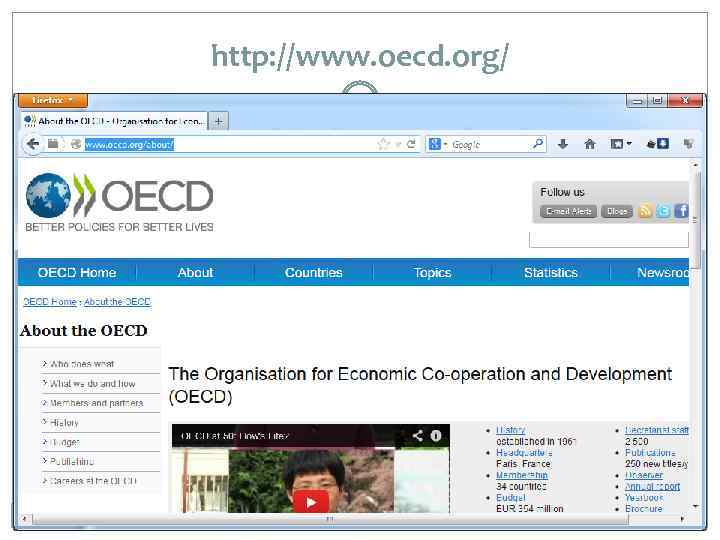Open the Topics menu item
This screenshot has height=540, width=720.
(432, 272)
